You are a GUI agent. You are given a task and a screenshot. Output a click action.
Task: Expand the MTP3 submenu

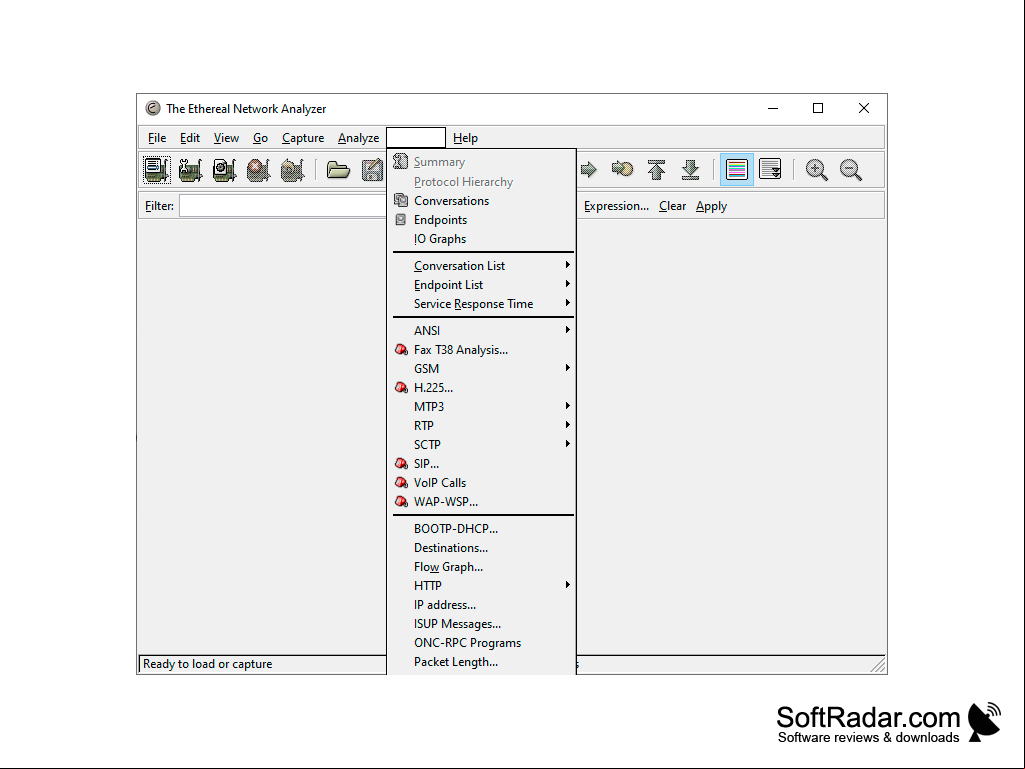(483, 406)
